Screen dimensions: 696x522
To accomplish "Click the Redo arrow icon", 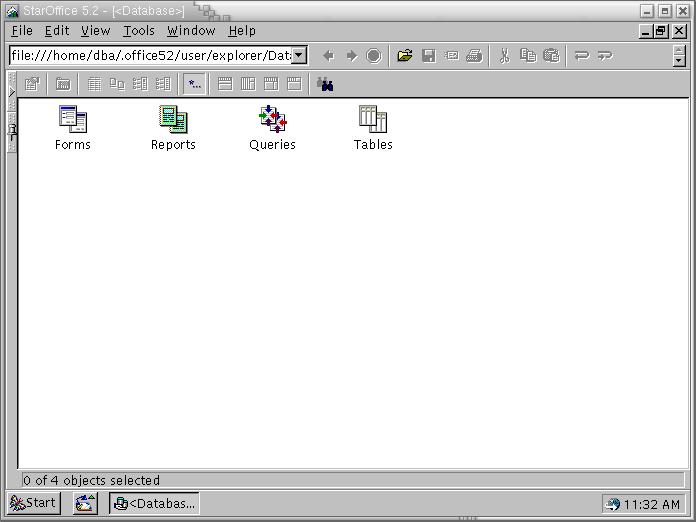I will (x=605, y=56).
